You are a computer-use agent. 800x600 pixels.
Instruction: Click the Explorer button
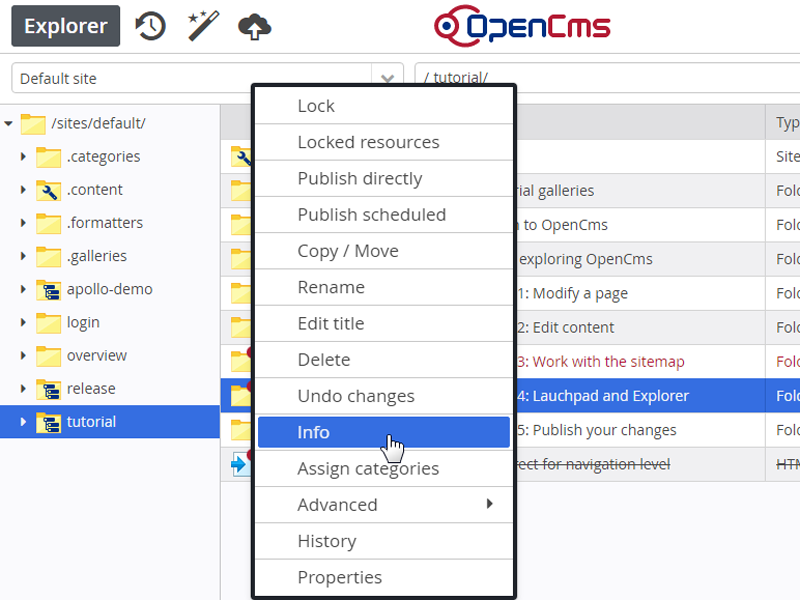66,26
